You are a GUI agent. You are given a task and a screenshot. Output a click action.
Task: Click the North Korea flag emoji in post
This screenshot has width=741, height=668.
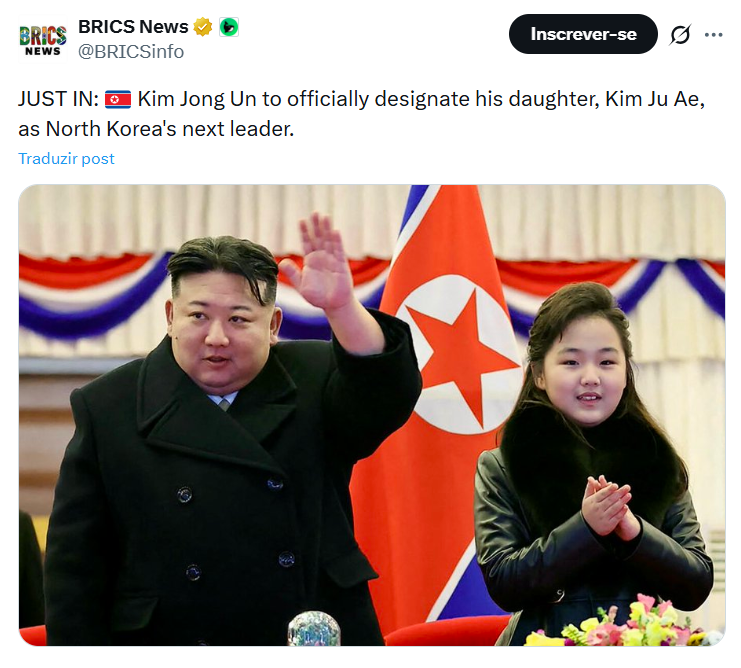[118, 100]
